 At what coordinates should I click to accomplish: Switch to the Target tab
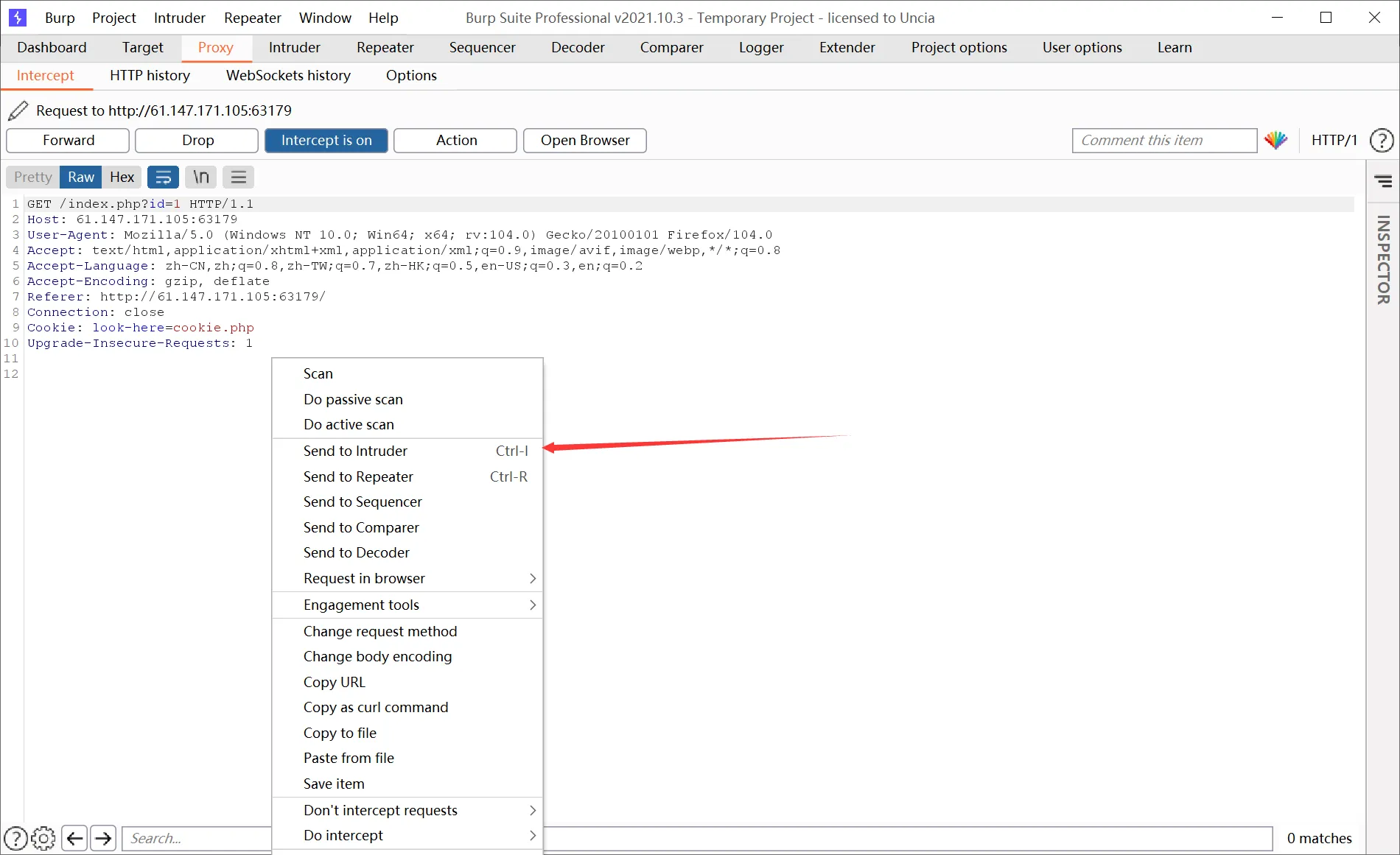[x=143, y=47]
